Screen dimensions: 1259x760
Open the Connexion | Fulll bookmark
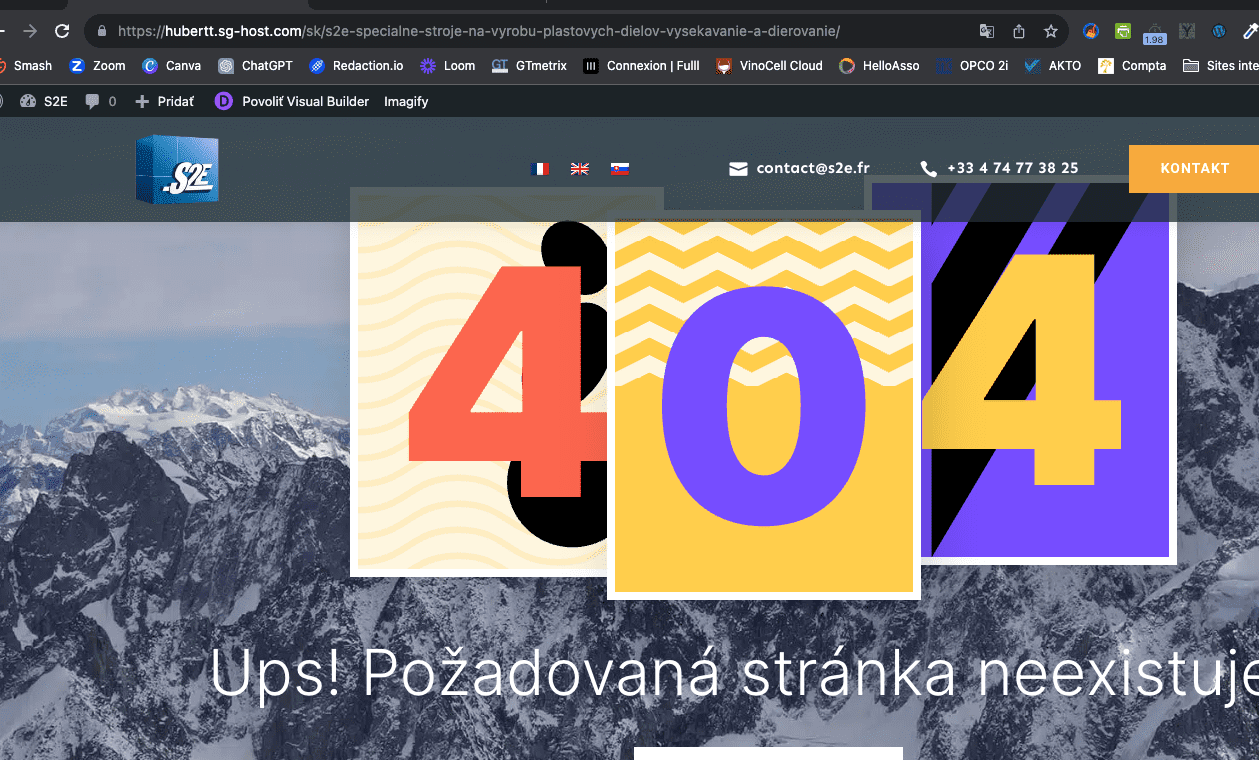641,66
